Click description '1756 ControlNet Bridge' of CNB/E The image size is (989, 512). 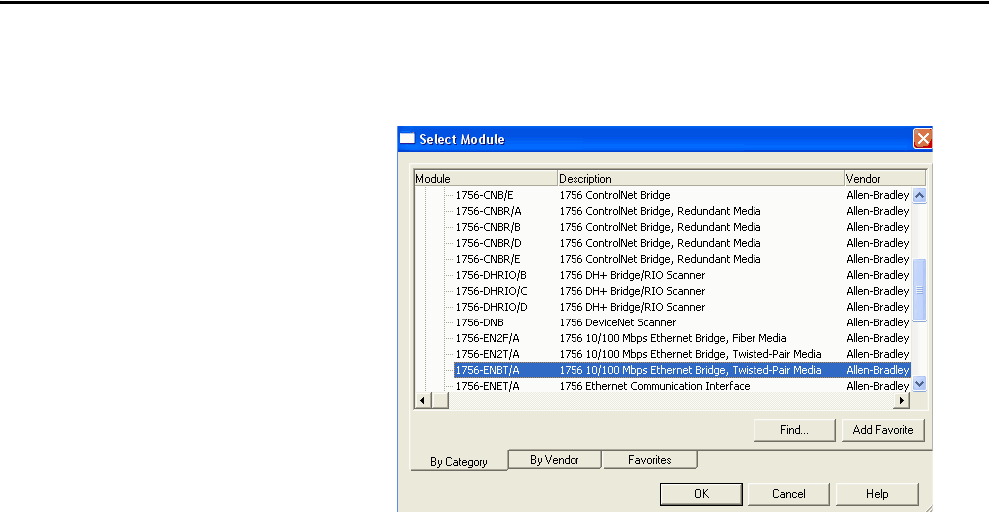tap(615, 195)
